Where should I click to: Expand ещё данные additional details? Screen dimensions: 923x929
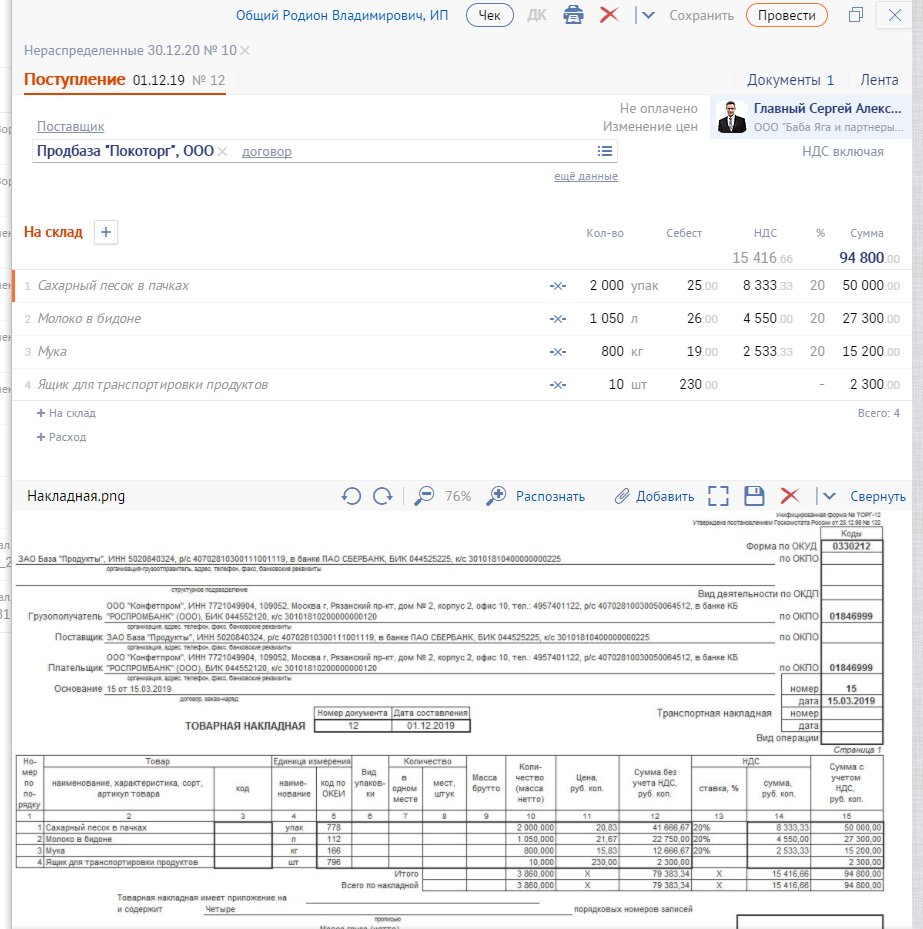tap(586, 176)
